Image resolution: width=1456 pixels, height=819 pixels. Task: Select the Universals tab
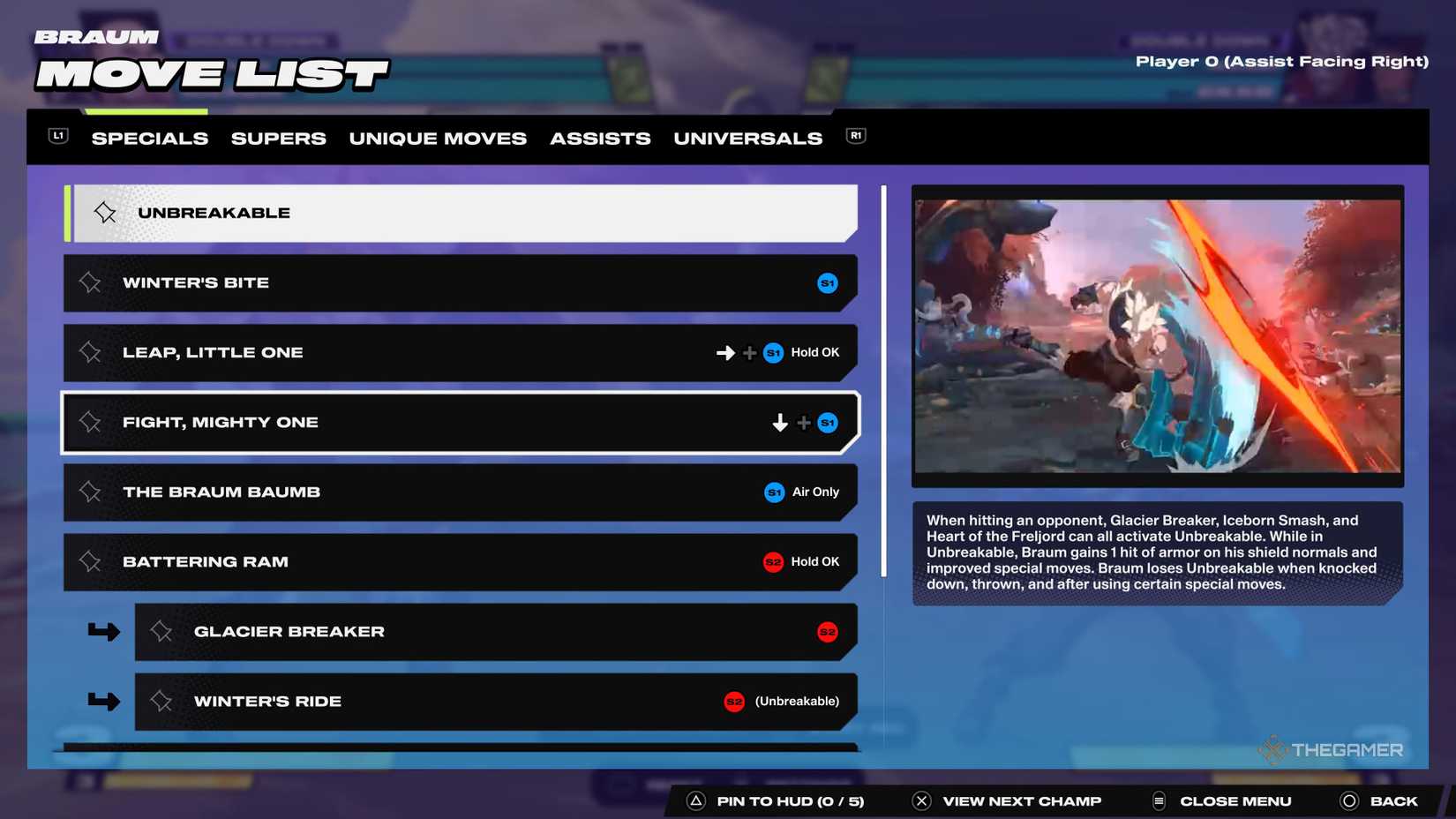[x=747, y=138]
